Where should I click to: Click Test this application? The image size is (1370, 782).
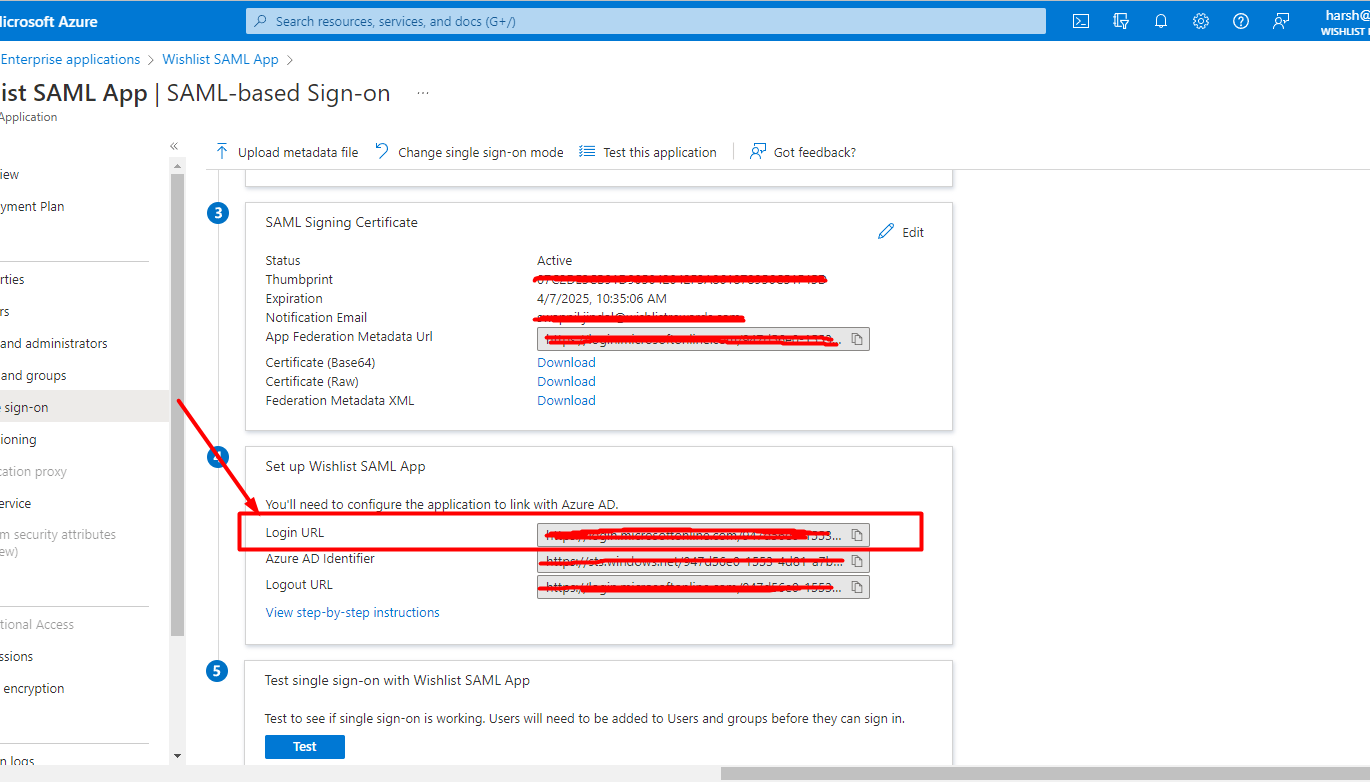pos(648,152)
